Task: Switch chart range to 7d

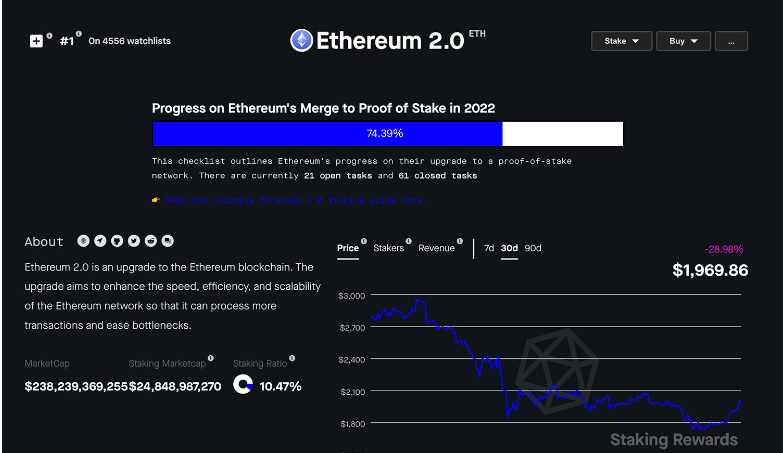Action: click(x=489, y=248)
